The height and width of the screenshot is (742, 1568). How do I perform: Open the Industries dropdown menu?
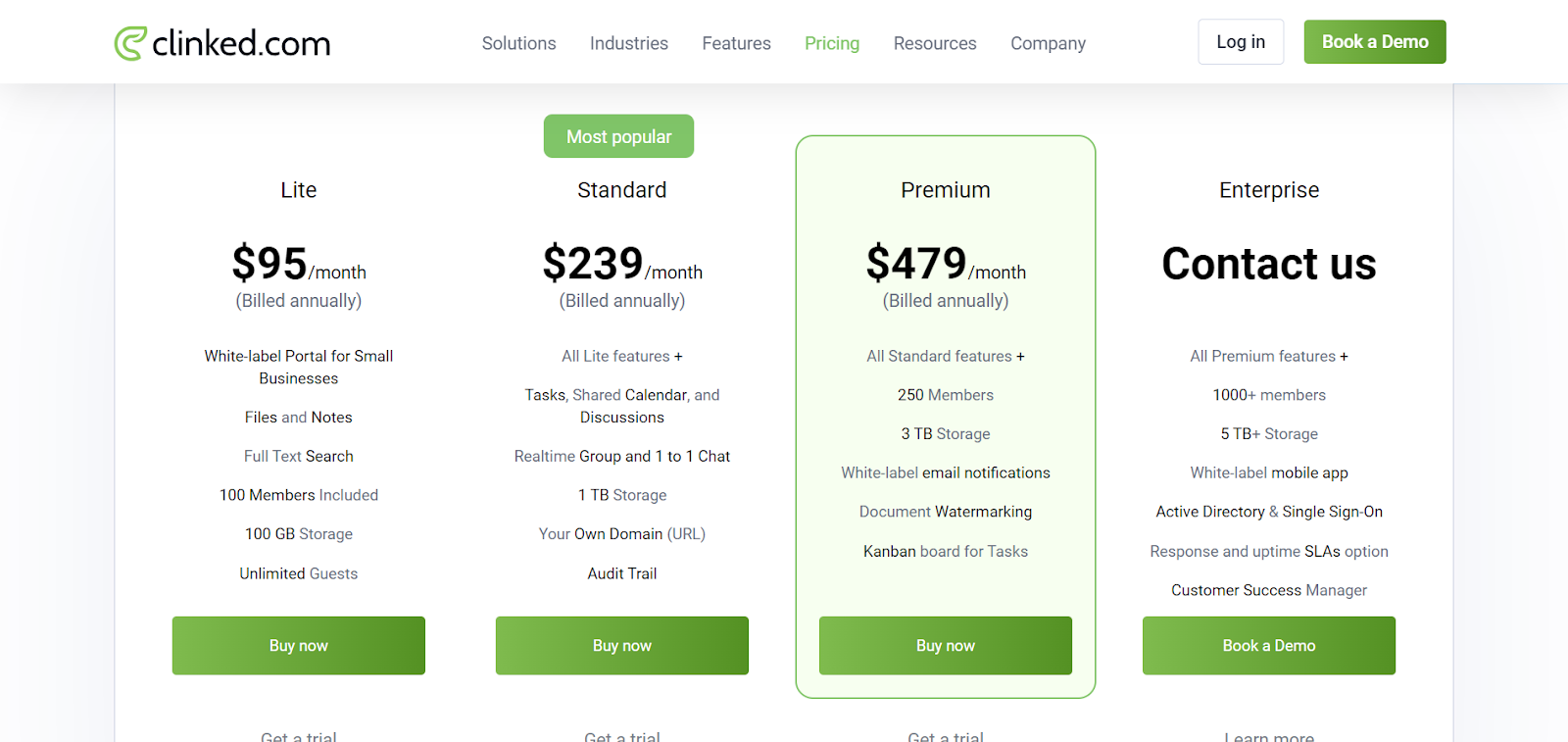pos(628,43)
